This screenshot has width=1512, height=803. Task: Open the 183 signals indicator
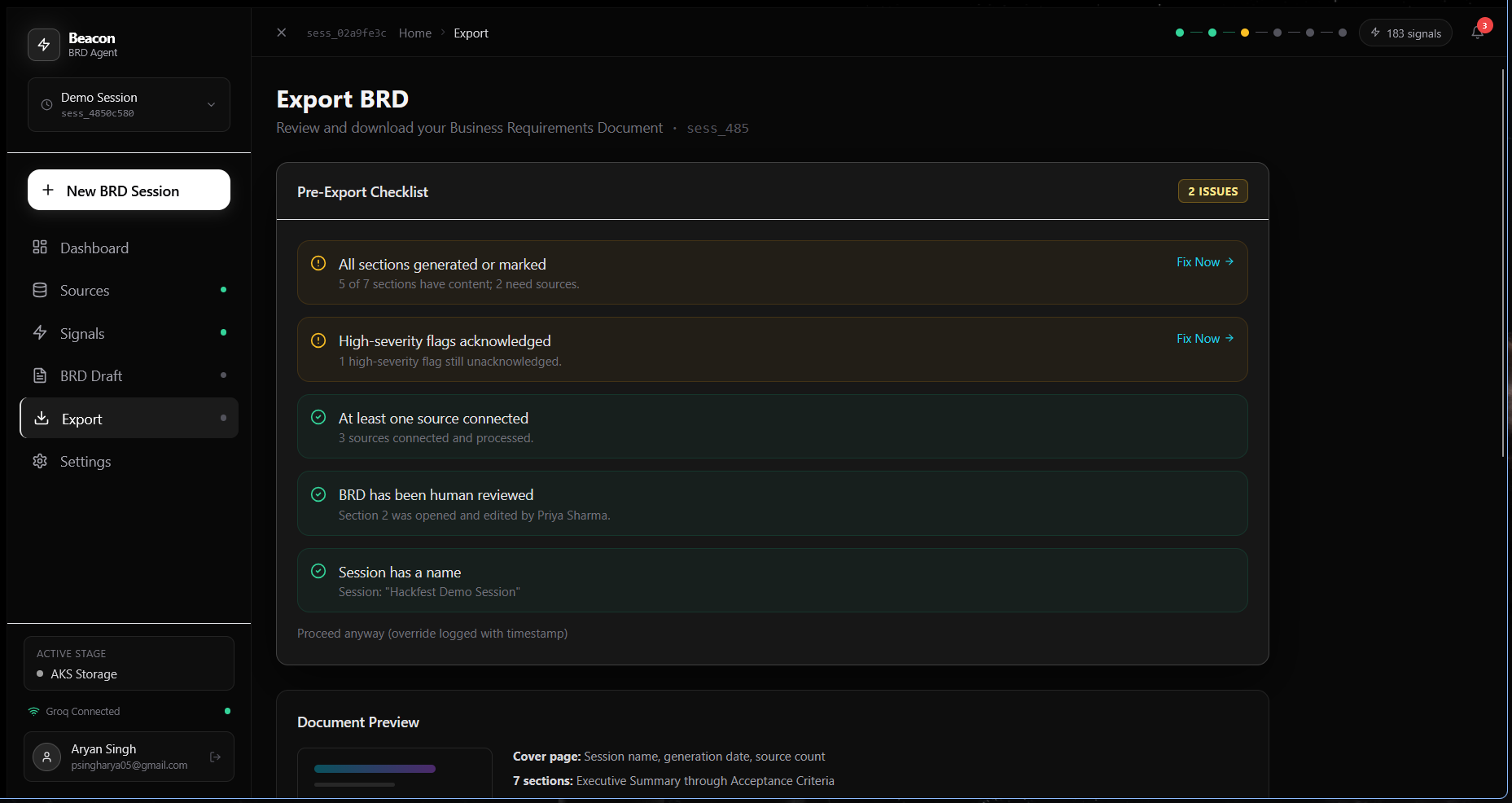(1405, 33)
